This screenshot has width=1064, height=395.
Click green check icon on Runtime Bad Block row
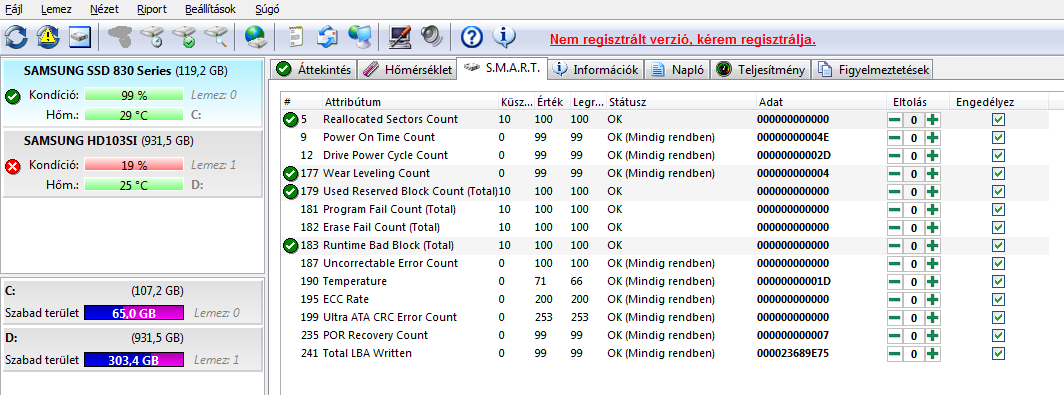[x=290, y=246]
